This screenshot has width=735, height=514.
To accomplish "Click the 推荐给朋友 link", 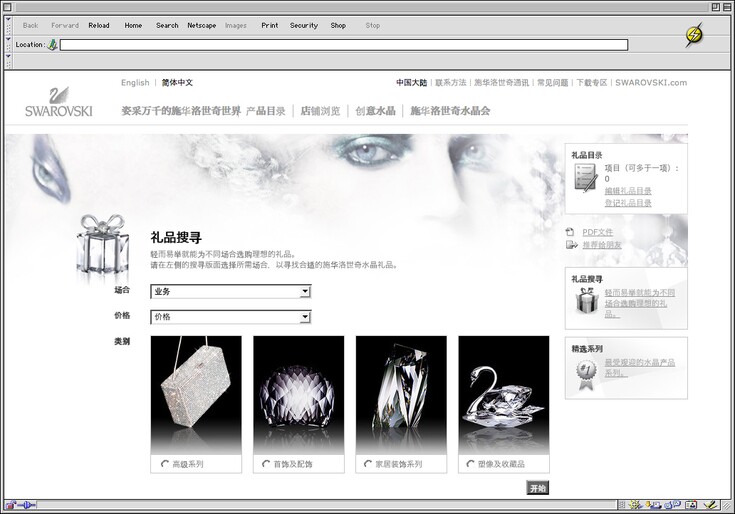I will [x=602, y=245].
